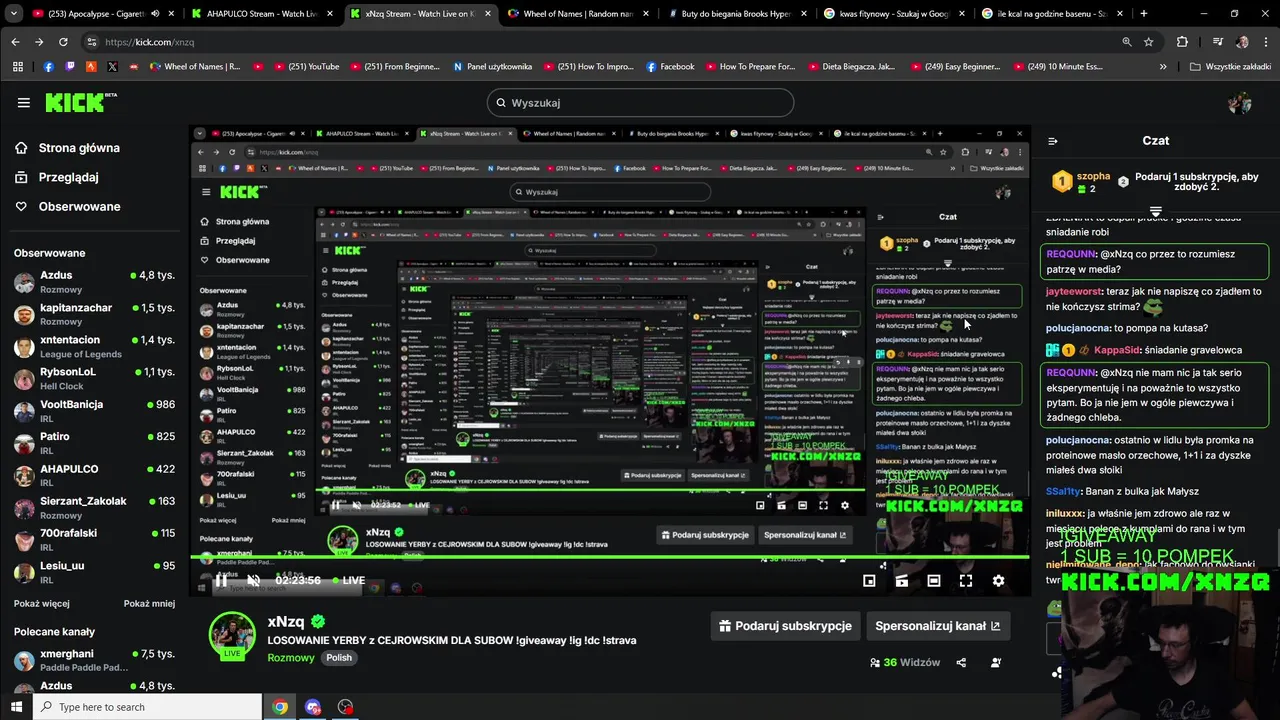1280x720 pixels.
Task: Open Przeglądaj in sidebar
Action: [57, 177]
